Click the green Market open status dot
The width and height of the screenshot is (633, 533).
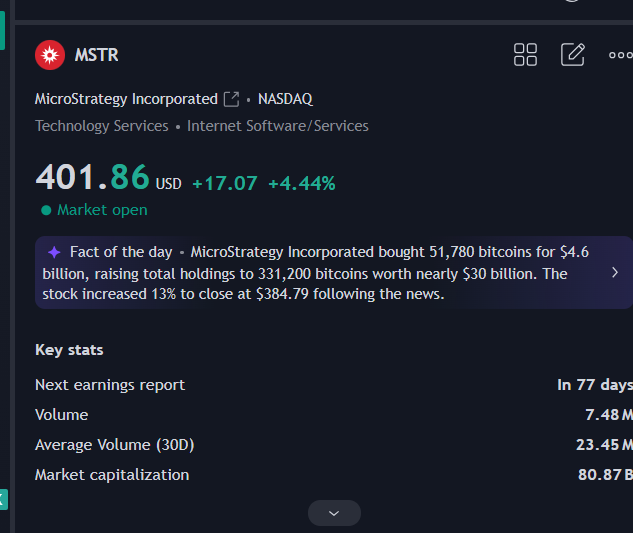coord(46,211)
